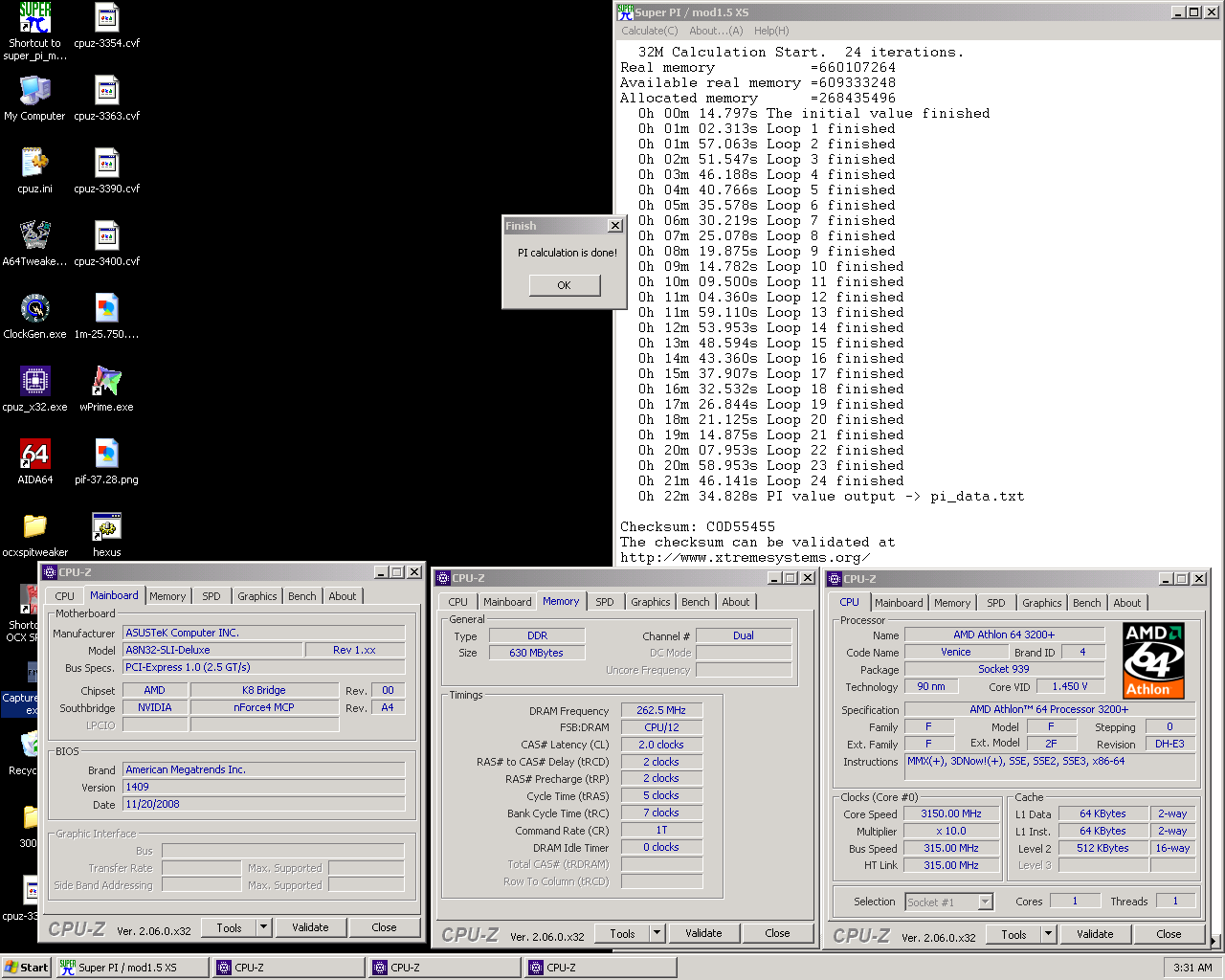
Task: Click the Start button on taskbar
Action: [26, 968]
